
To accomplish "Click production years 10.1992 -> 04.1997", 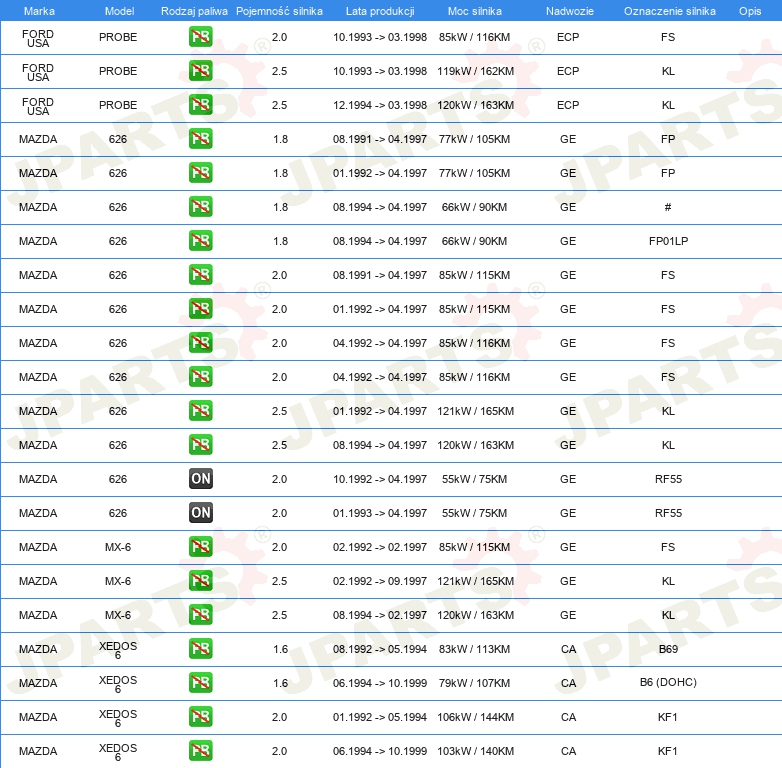I will pos(380,479).
